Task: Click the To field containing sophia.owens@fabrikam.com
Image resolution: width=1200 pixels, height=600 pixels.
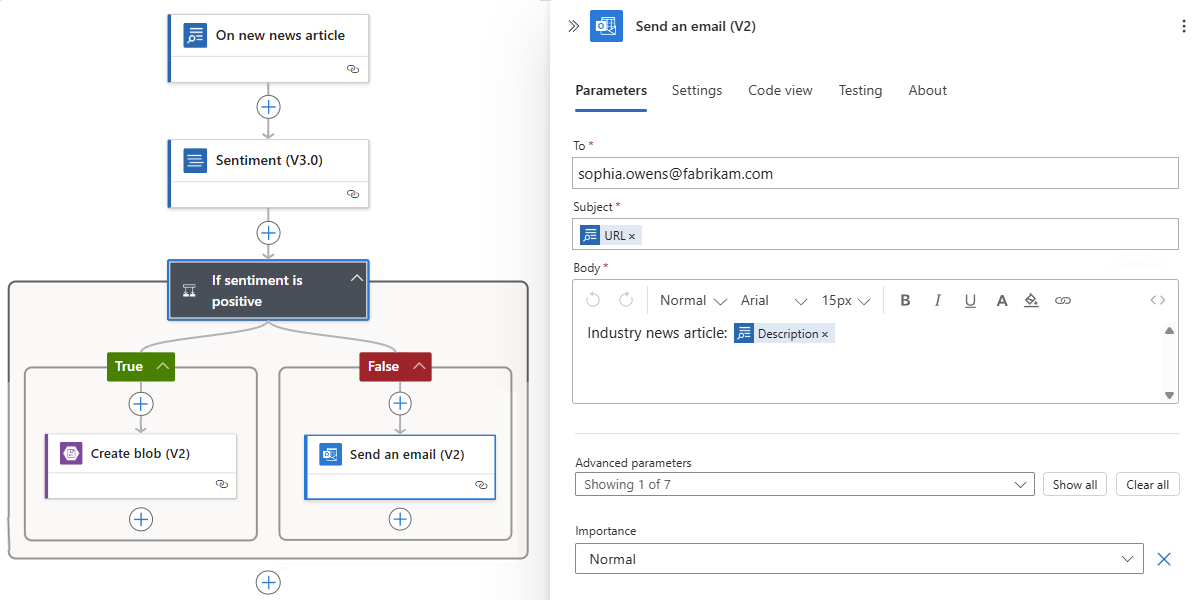Action: (x=875, y=173)
